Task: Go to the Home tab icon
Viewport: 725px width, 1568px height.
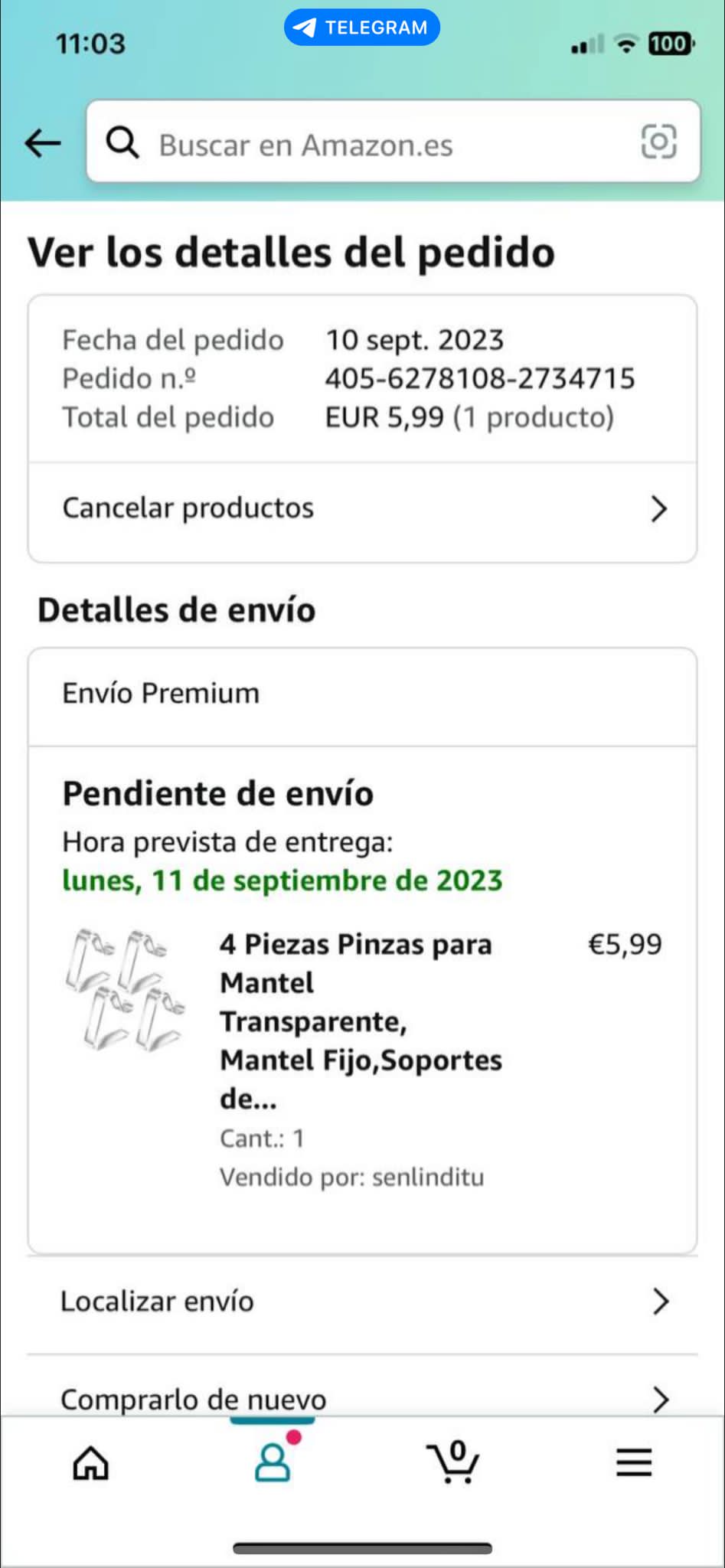Action: pos(90,1463)
